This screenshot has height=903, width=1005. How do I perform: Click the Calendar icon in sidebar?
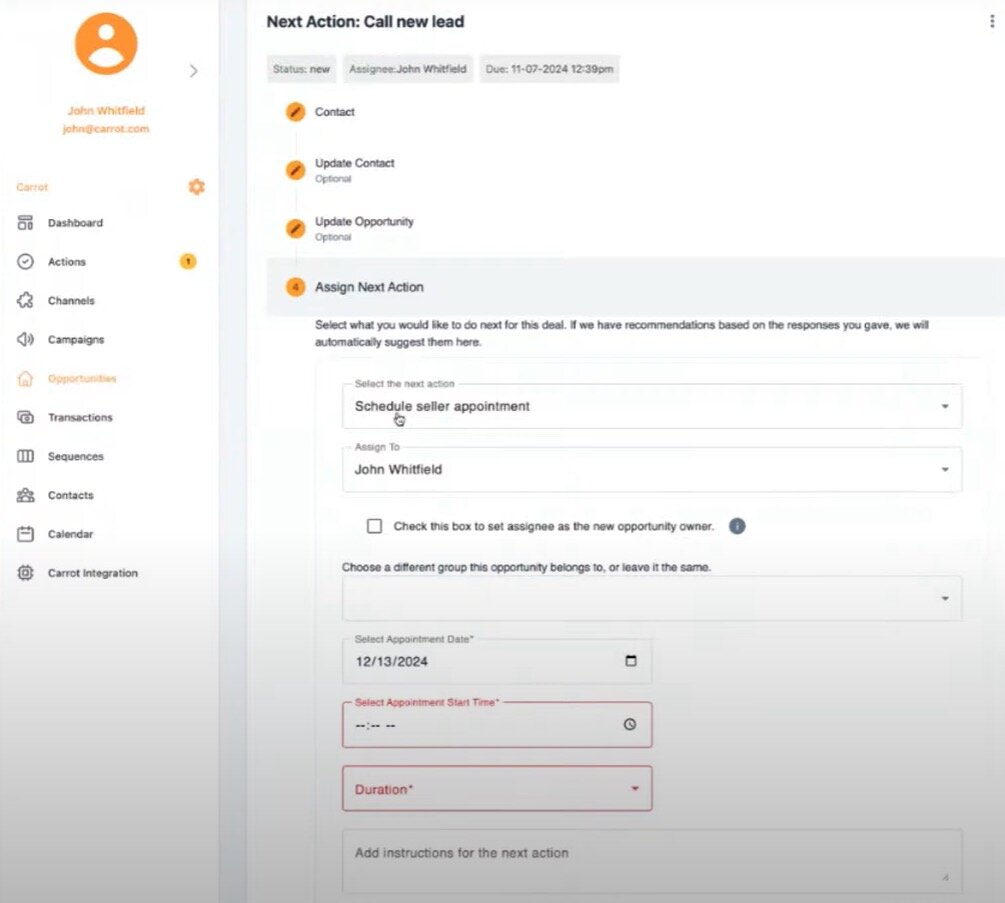25,534
